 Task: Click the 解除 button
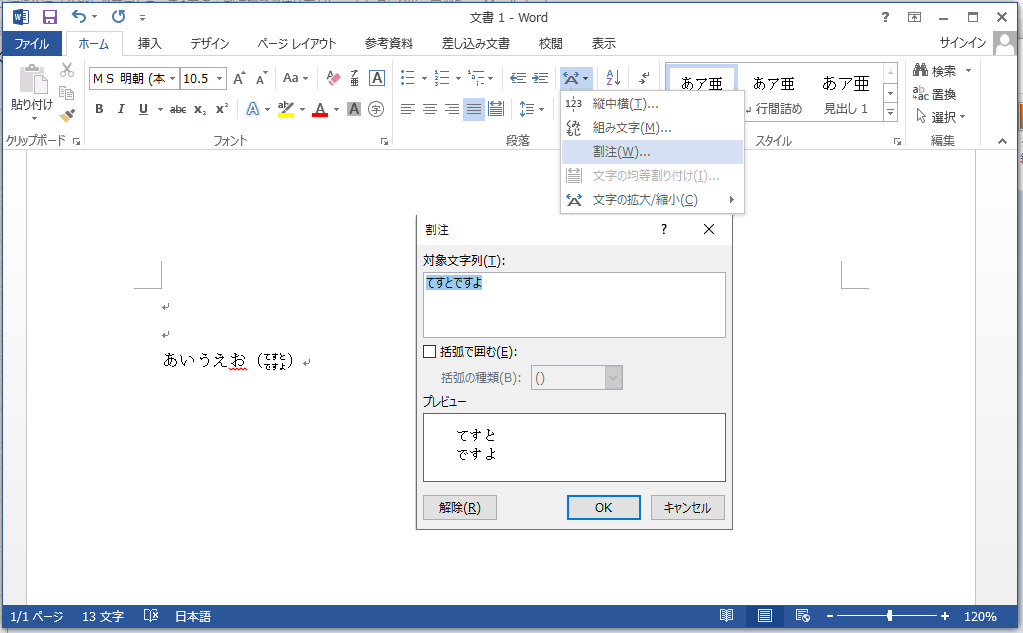[459, 507]
